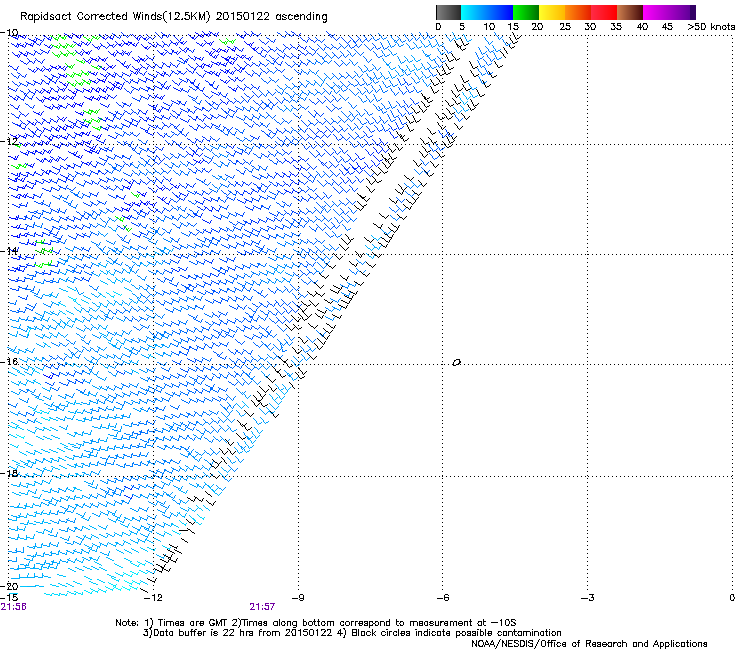Click the yellow 20-25 knots color segment
The height and width of the screenshot is (650, 740).
click(552, 12)
